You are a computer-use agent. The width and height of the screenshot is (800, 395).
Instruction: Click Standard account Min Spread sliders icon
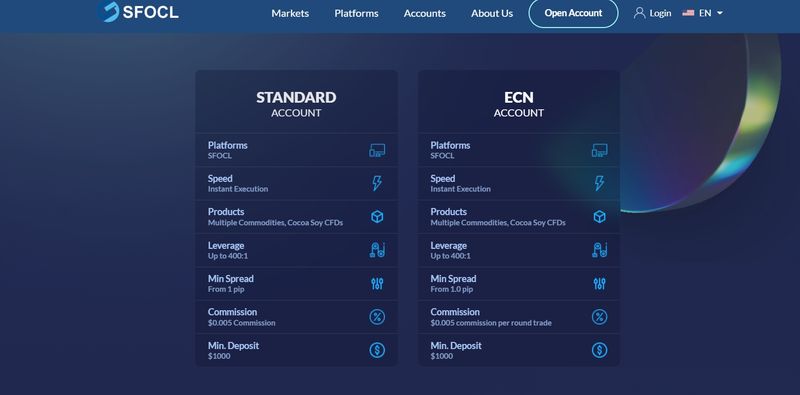377,284
